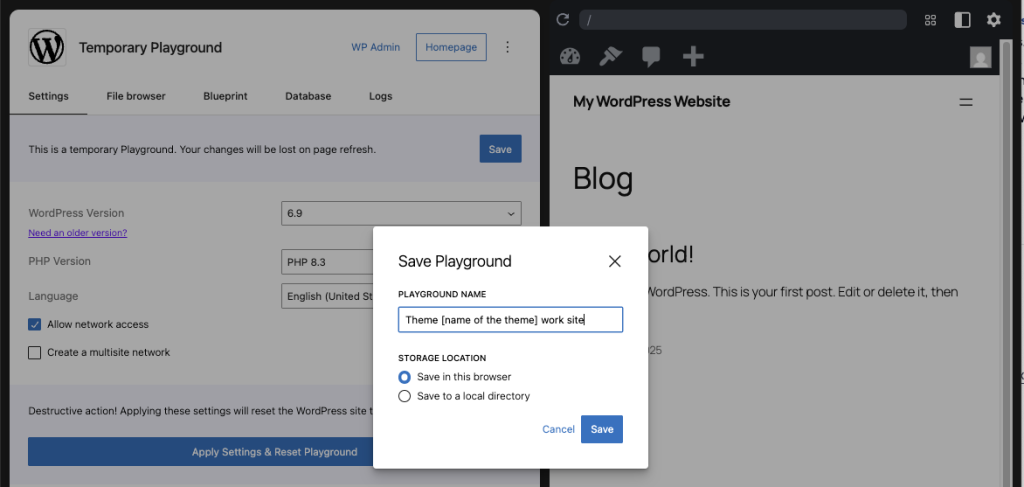
Task: Expand the WordPress Version dropdown
Action: [401, 213]
